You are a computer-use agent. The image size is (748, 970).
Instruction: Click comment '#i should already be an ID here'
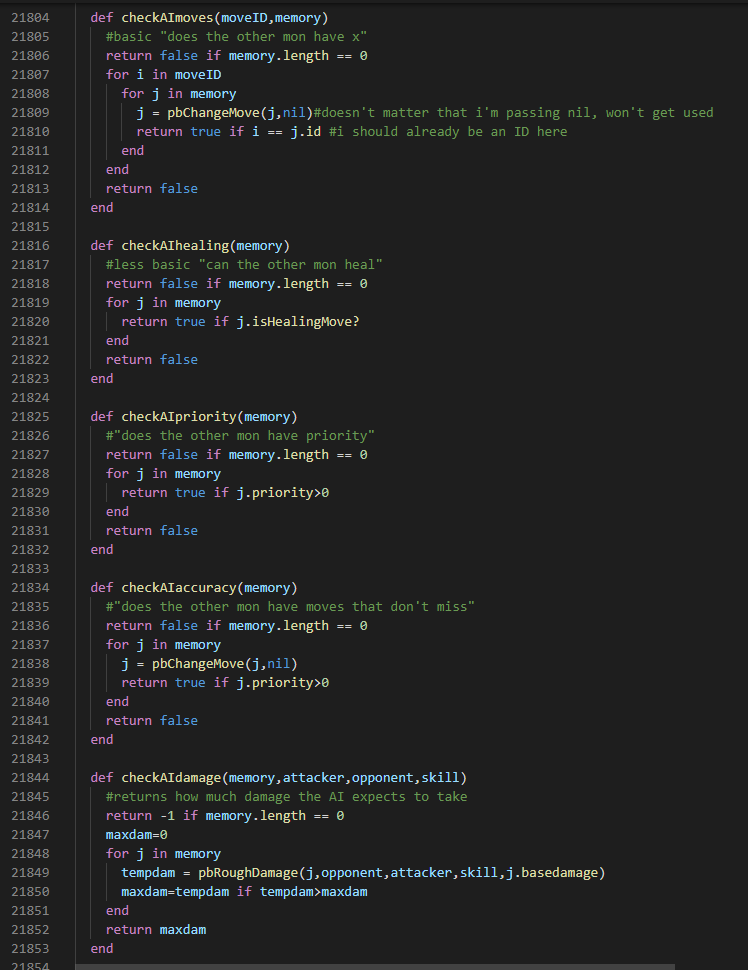click(x=448, y=132)
